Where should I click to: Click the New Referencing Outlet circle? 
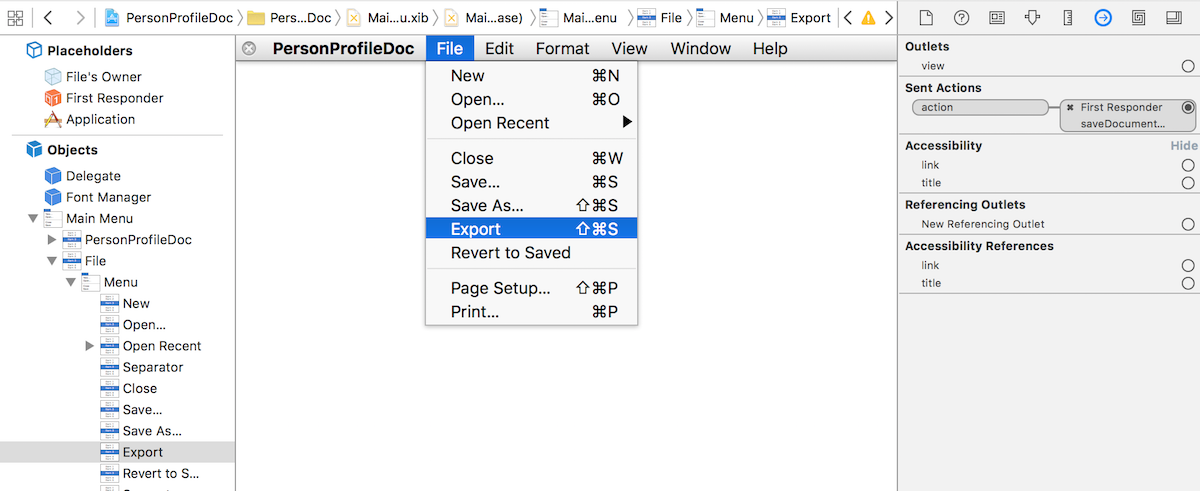[1188, 224]
